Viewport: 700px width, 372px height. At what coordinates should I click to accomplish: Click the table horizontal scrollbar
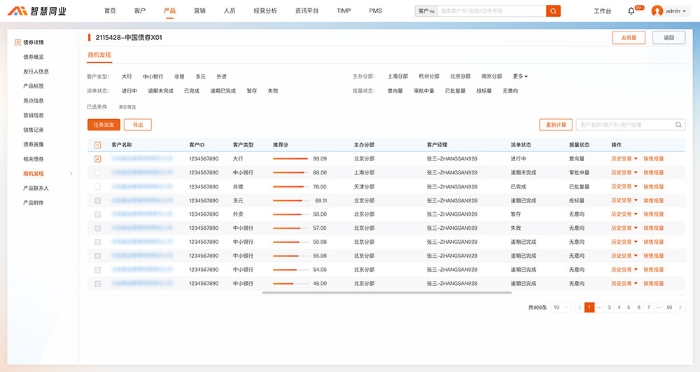(387, 293)
